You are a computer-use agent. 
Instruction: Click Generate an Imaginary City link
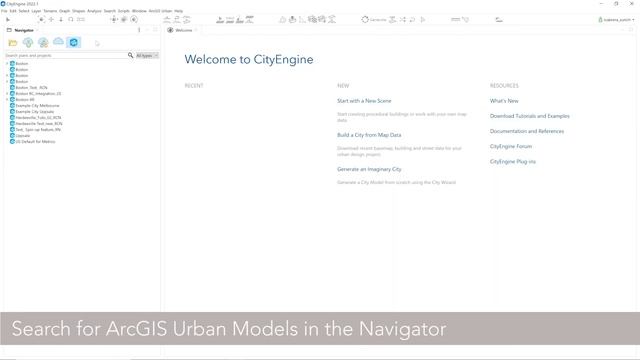pyautogui.click(x=369, y=169)
